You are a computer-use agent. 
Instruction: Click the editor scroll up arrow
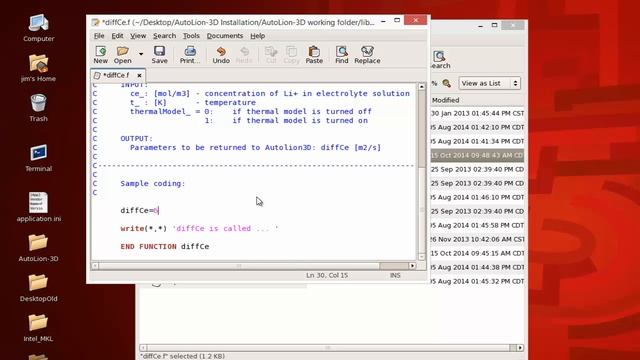(422, 87)
